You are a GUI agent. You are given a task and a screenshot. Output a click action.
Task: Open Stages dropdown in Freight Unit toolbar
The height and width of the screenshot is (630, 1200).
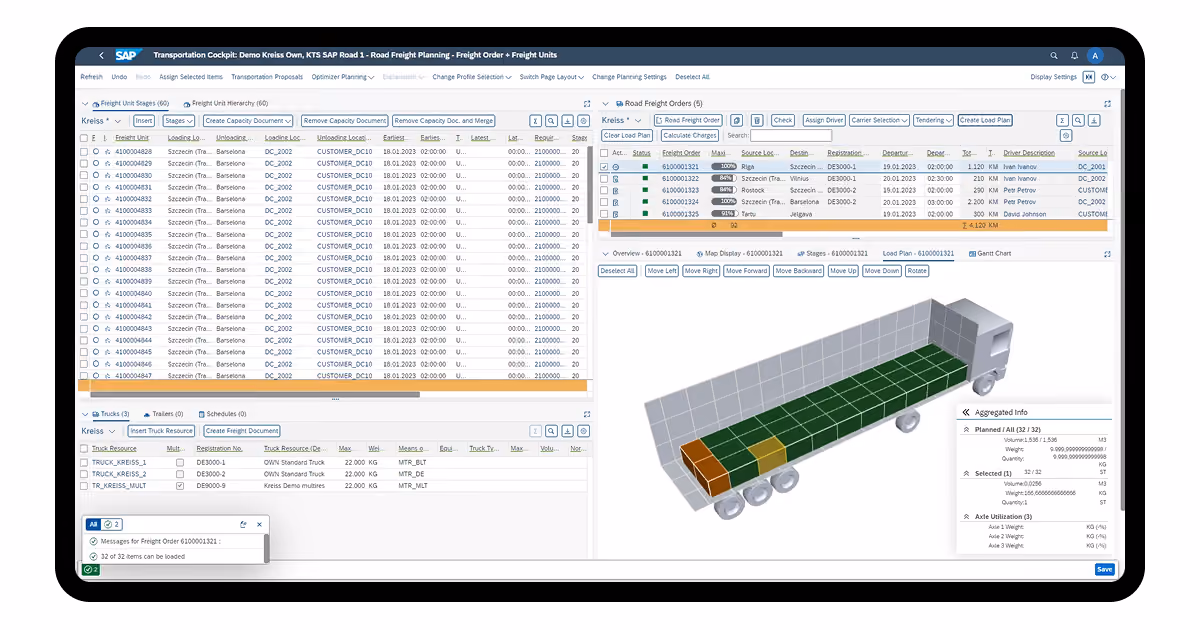point(179,121)
